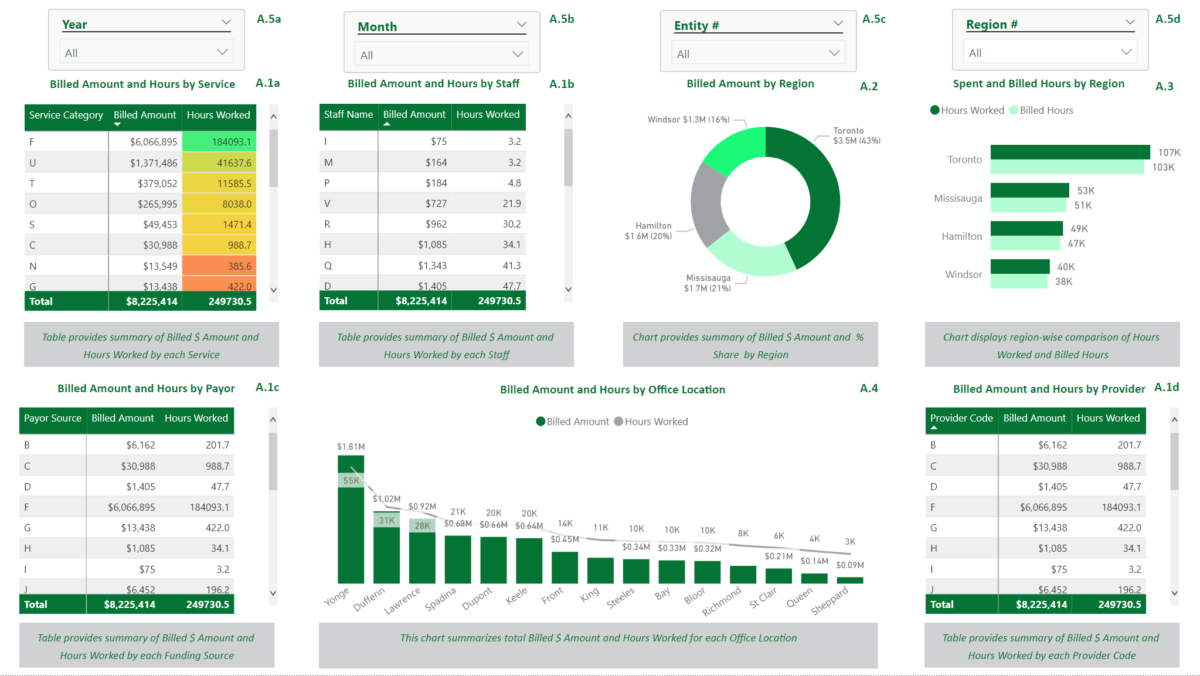
Task: Expand the Year slicer header chevron
Action: point(225,23)
